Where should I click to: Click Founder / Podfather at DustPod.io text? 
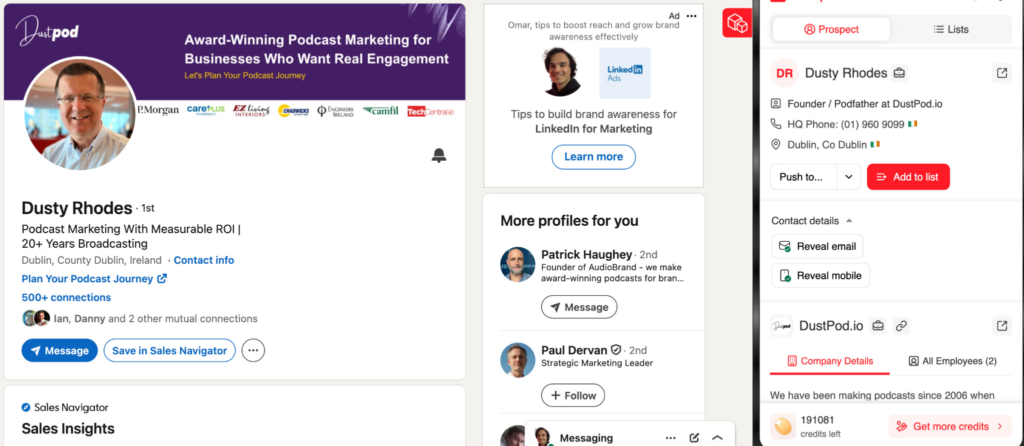pos(865,103)
